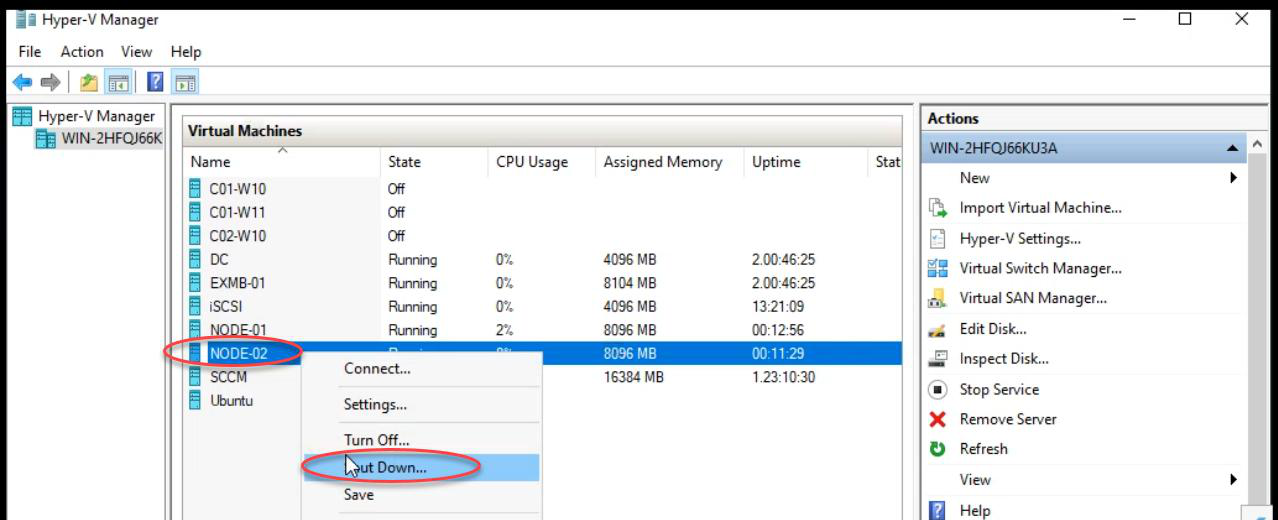The height and width of the screenshot is (520, 1278).
Task: Click the green Refresh icon
Action: (x=937, y=449)
